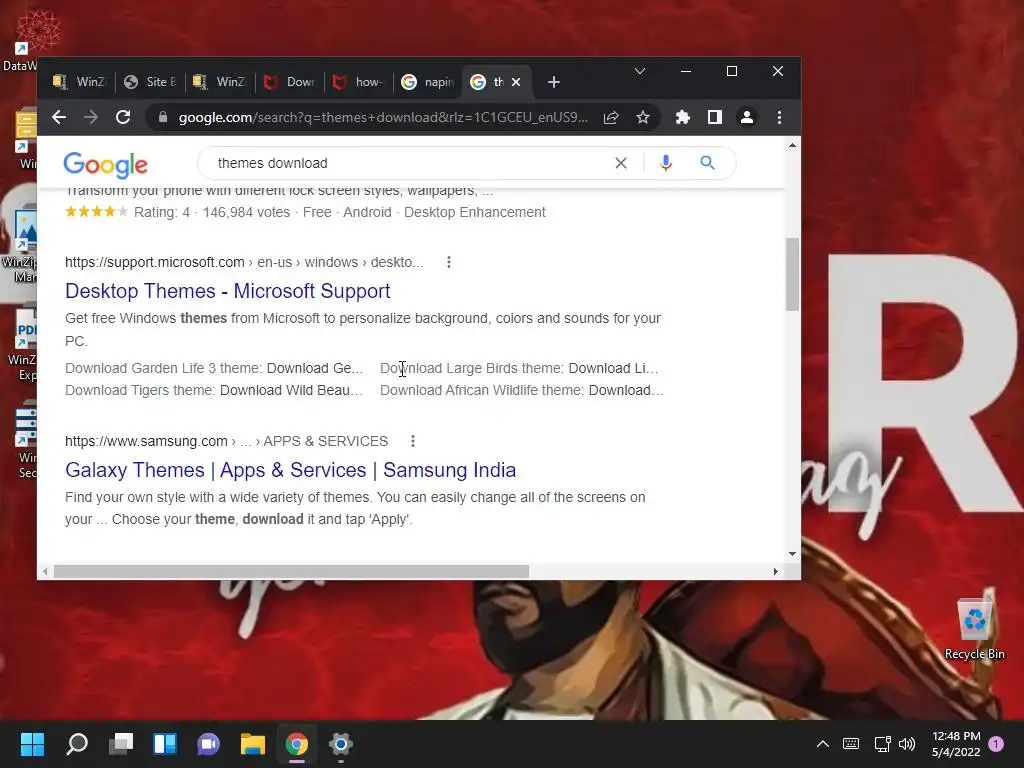Image resolution: width=1024 pixels, height=768 pixels.
Task: Open Task View on the taskbar
Action: point(121,744)
